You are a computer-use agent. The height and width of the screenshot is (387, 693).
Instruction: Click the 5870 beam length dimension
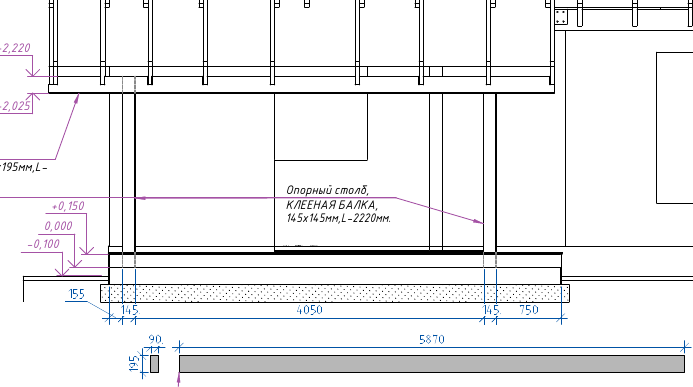431,339
